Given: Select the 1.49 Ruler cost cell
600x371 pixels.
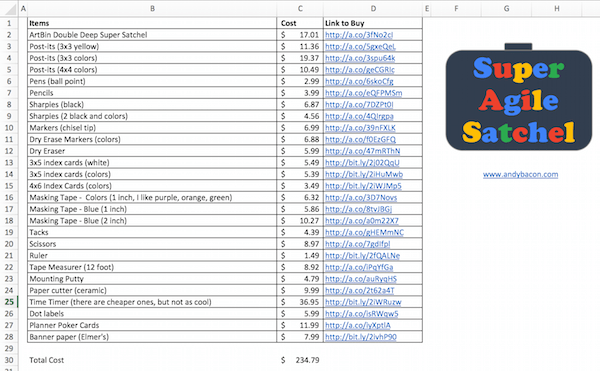Looking at the screenshot, I should tap(300, 255).
